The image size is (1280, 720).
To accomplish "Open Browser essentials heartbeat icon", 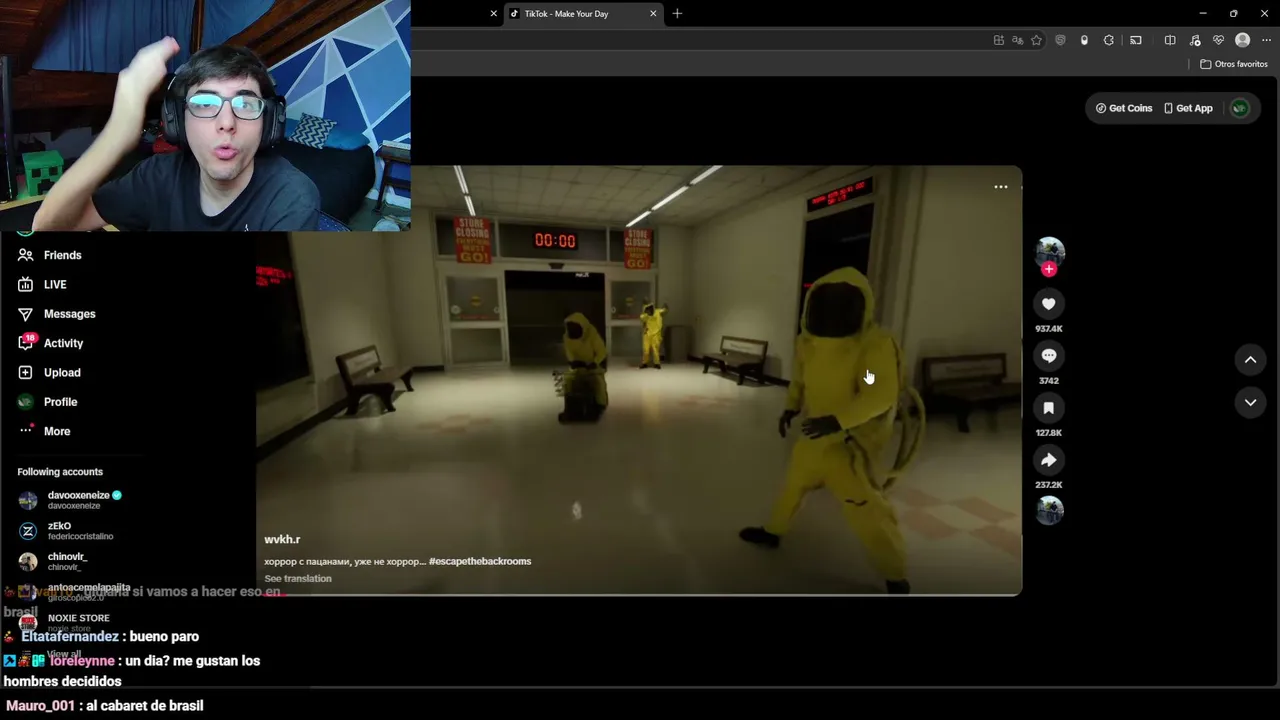I will 1218,40.
